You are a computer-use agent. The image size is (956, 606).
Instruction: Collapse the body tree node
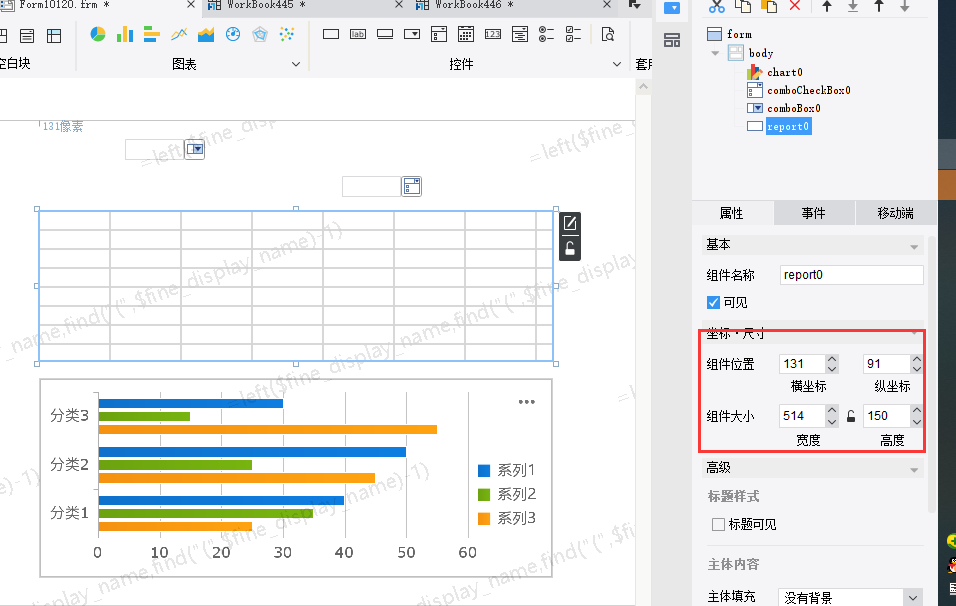[x=716, y=53]
